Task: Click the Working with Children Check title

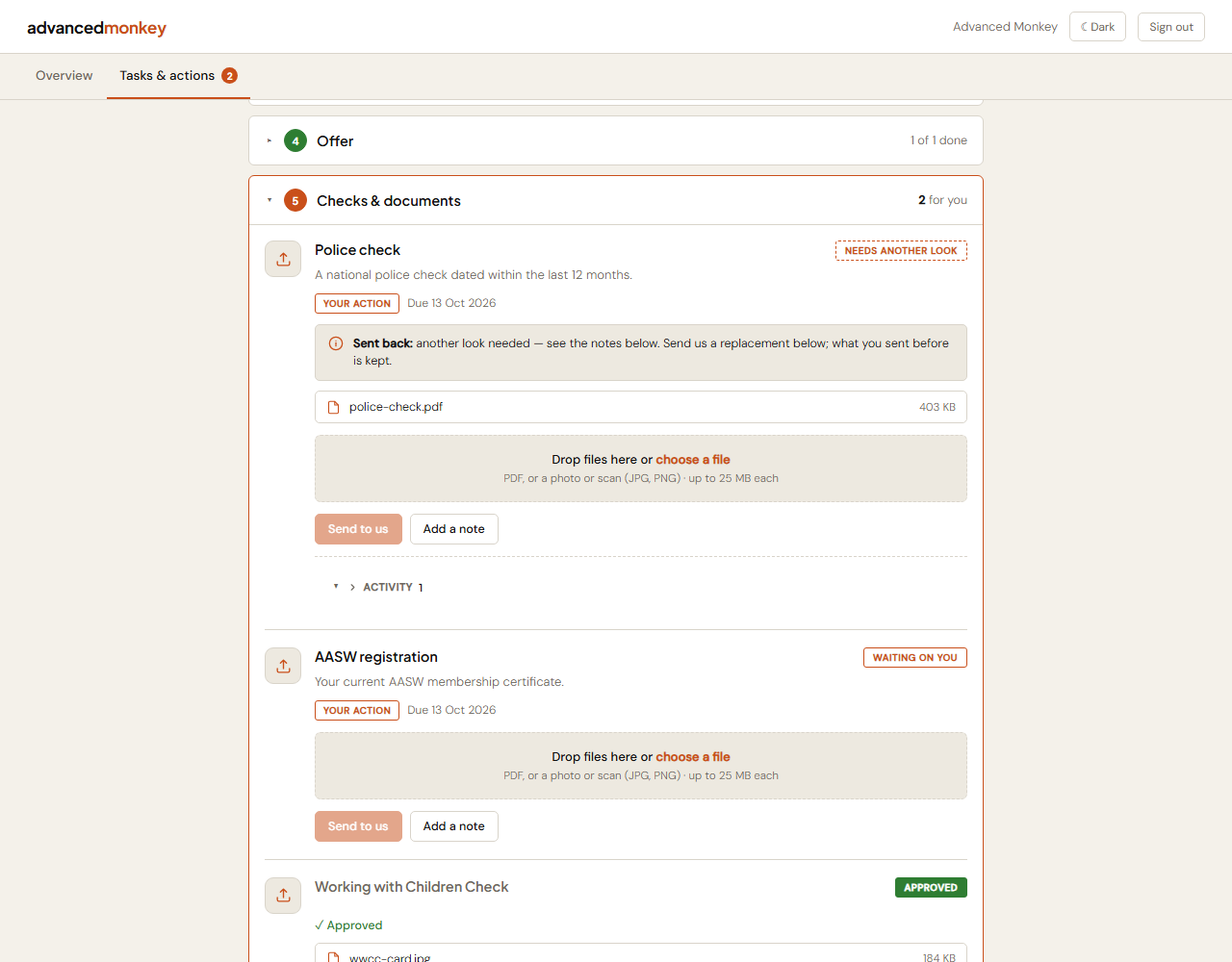Action: coord(411,887)
